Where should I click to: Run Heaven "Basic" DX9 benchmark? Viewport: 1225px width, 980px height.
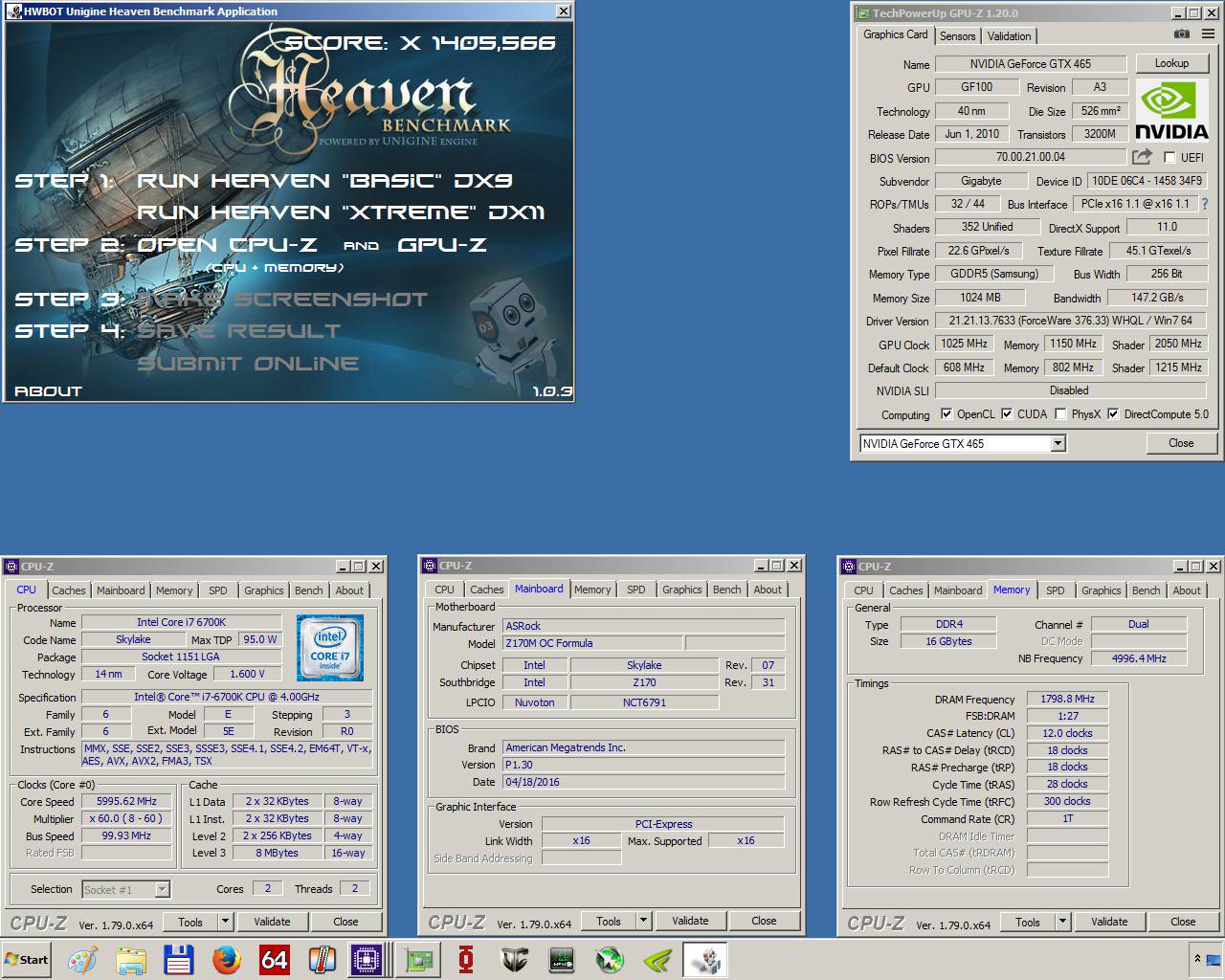point(324,180)
